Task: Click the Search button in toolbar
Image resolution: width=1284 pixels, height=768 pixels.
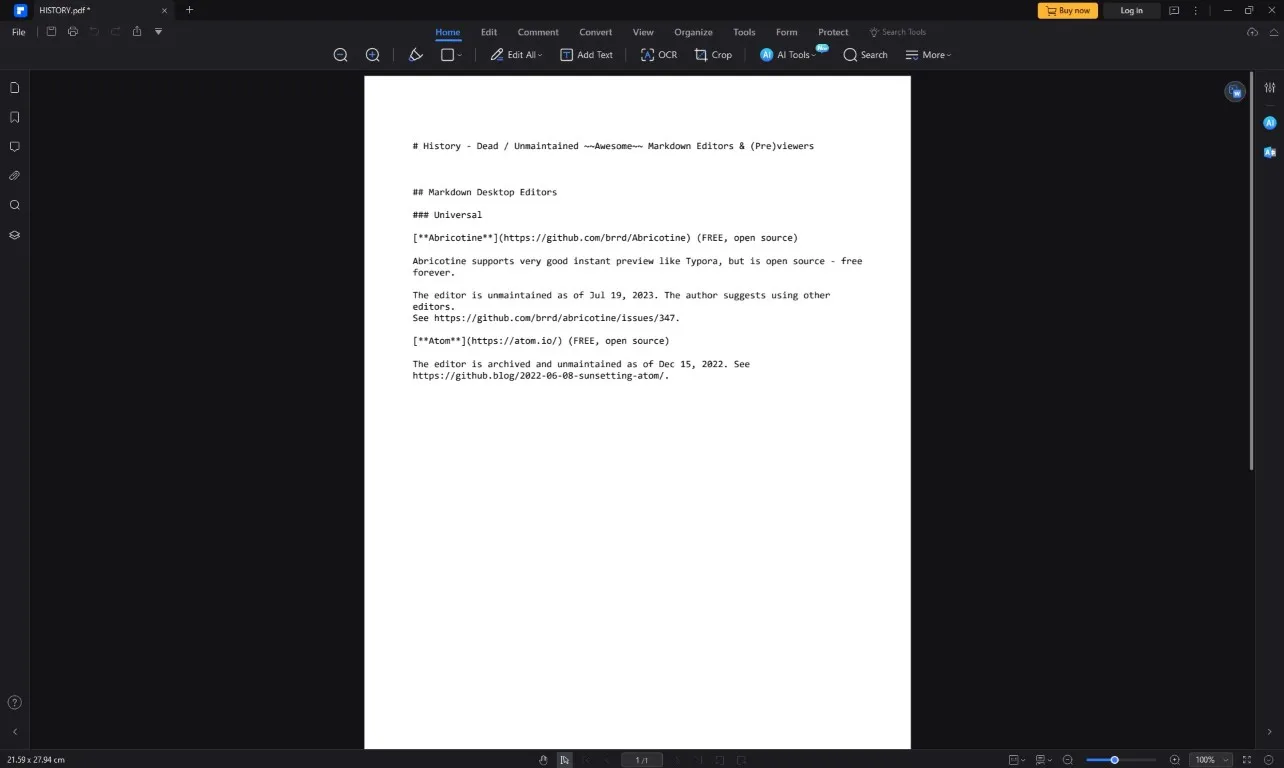Action: click(865, 55)
